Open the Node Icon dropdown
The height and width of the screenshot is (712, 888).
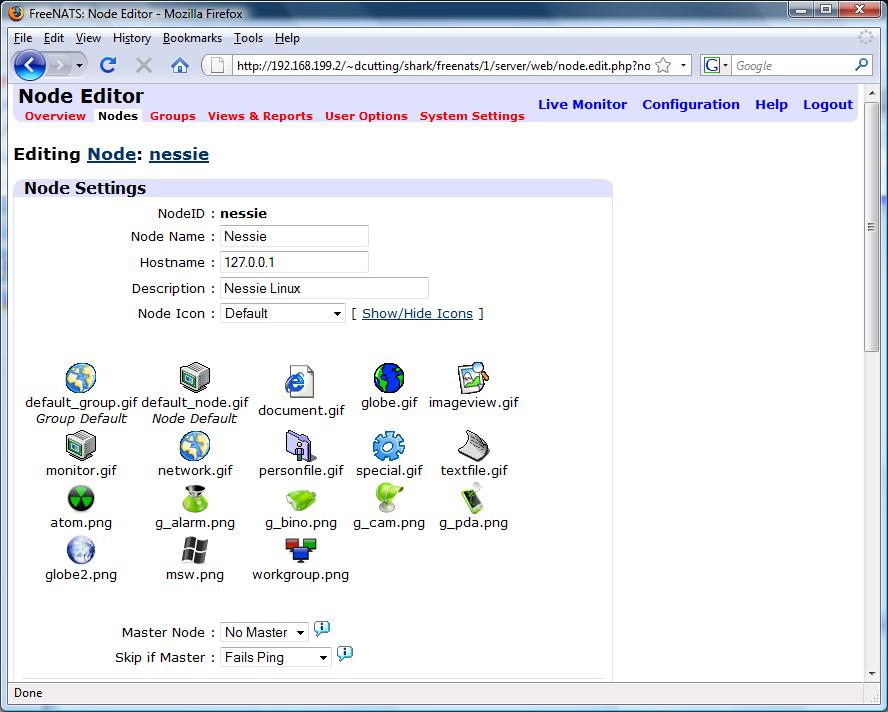coord(283,313)
